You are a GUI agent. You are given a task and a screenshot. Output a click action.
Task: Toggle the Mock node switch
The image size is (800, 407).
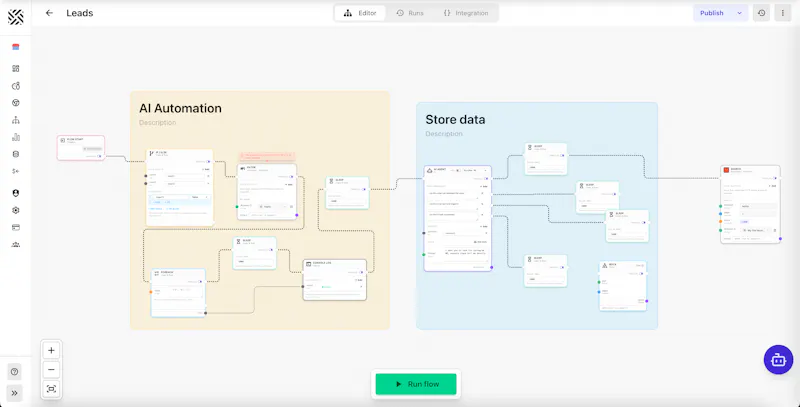(x=642, y=274)
